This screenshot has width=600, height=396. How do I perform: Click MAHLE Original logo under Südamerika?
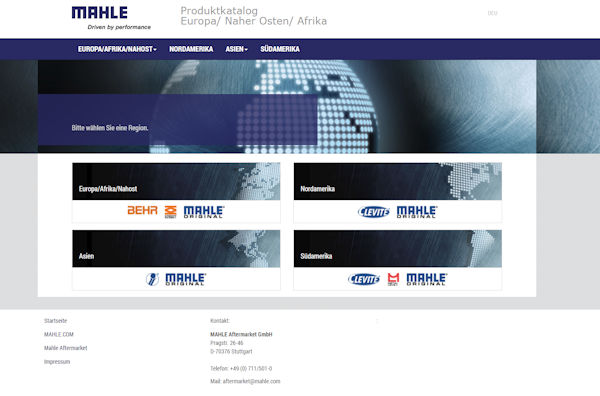pyautogui.click(x=426, y=279)
